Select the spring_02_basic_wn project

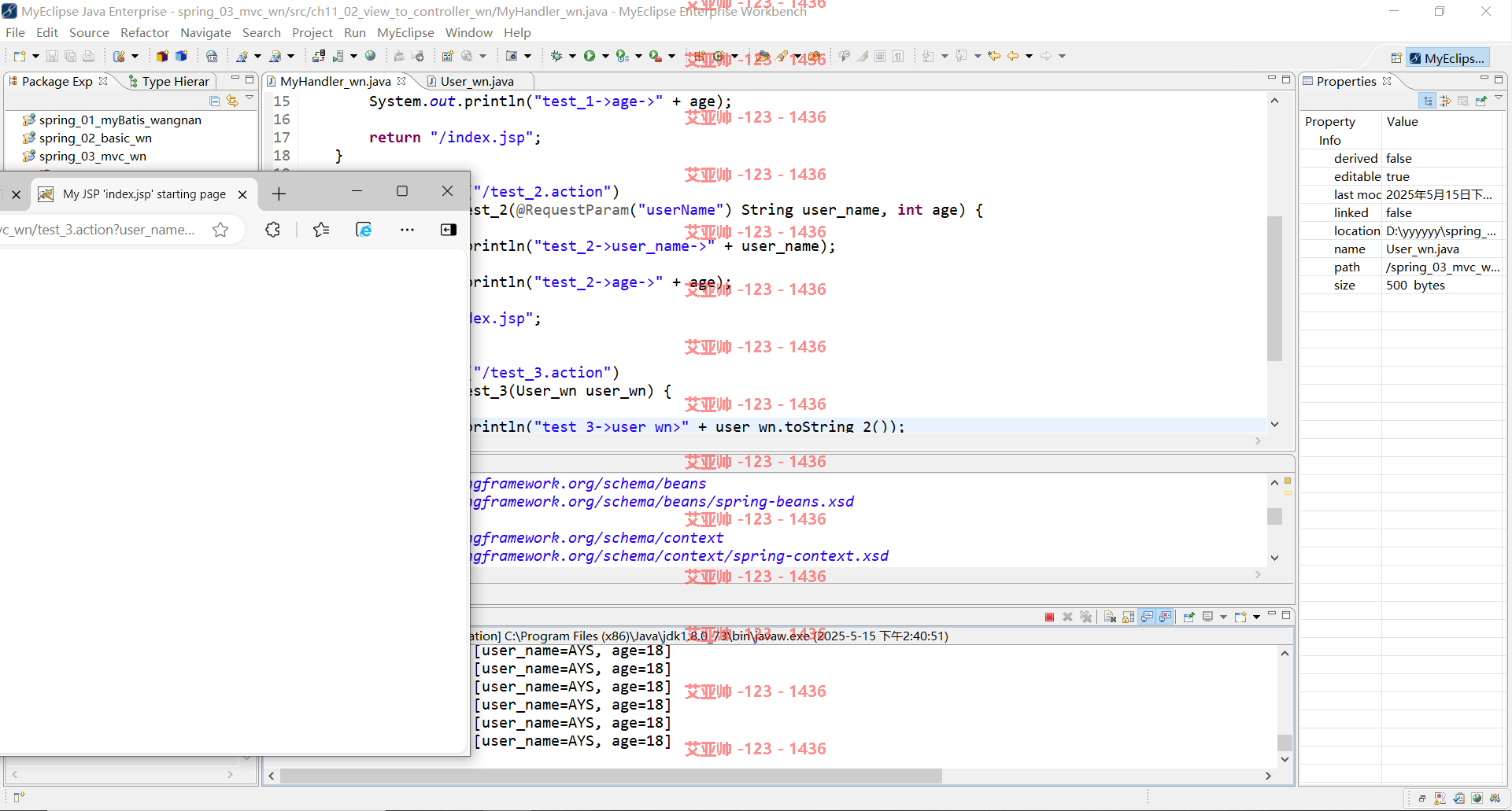pyautogui.click(x=95, y=138)
